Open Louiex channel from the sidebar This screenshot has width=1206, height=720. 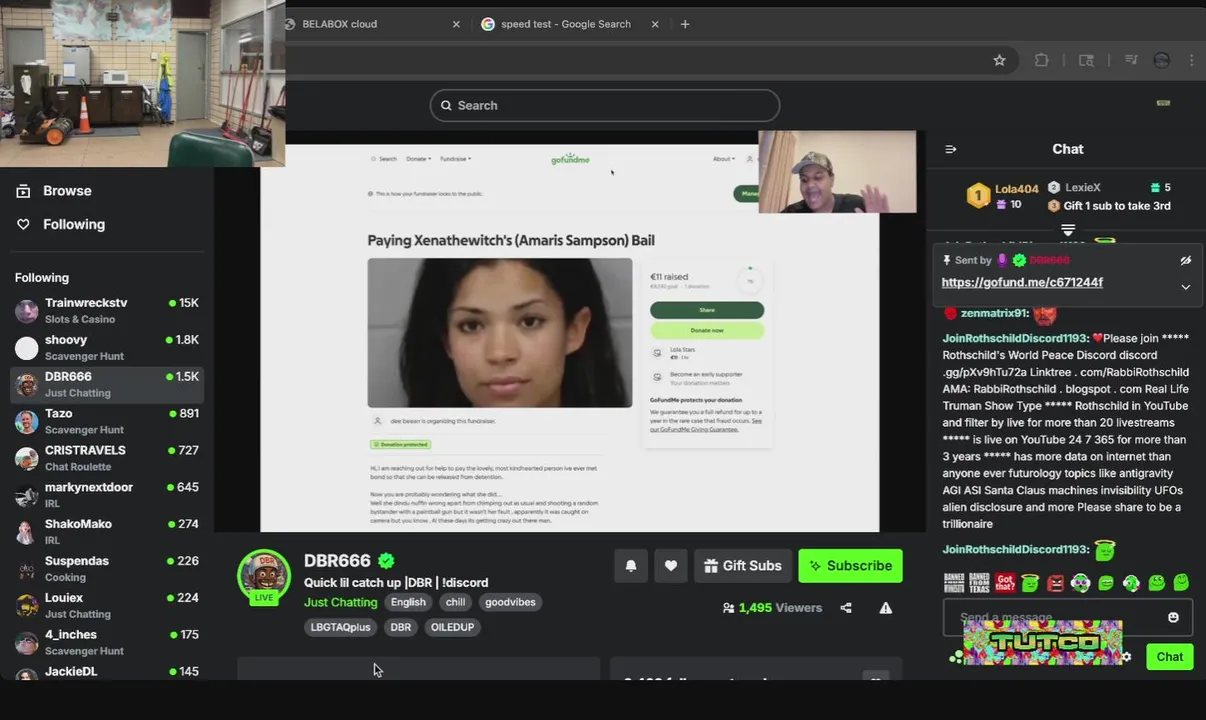click(107, 606)
